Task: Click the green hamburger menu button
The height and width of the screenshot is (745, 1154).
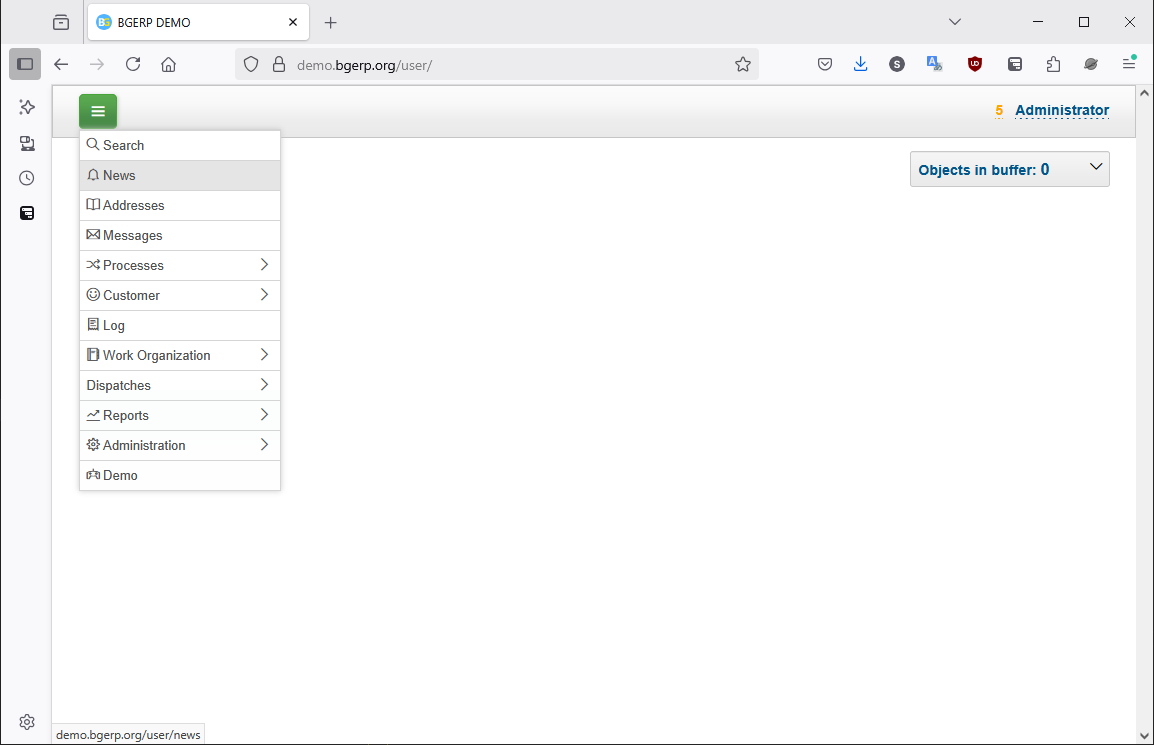Action: click(98, 111)
